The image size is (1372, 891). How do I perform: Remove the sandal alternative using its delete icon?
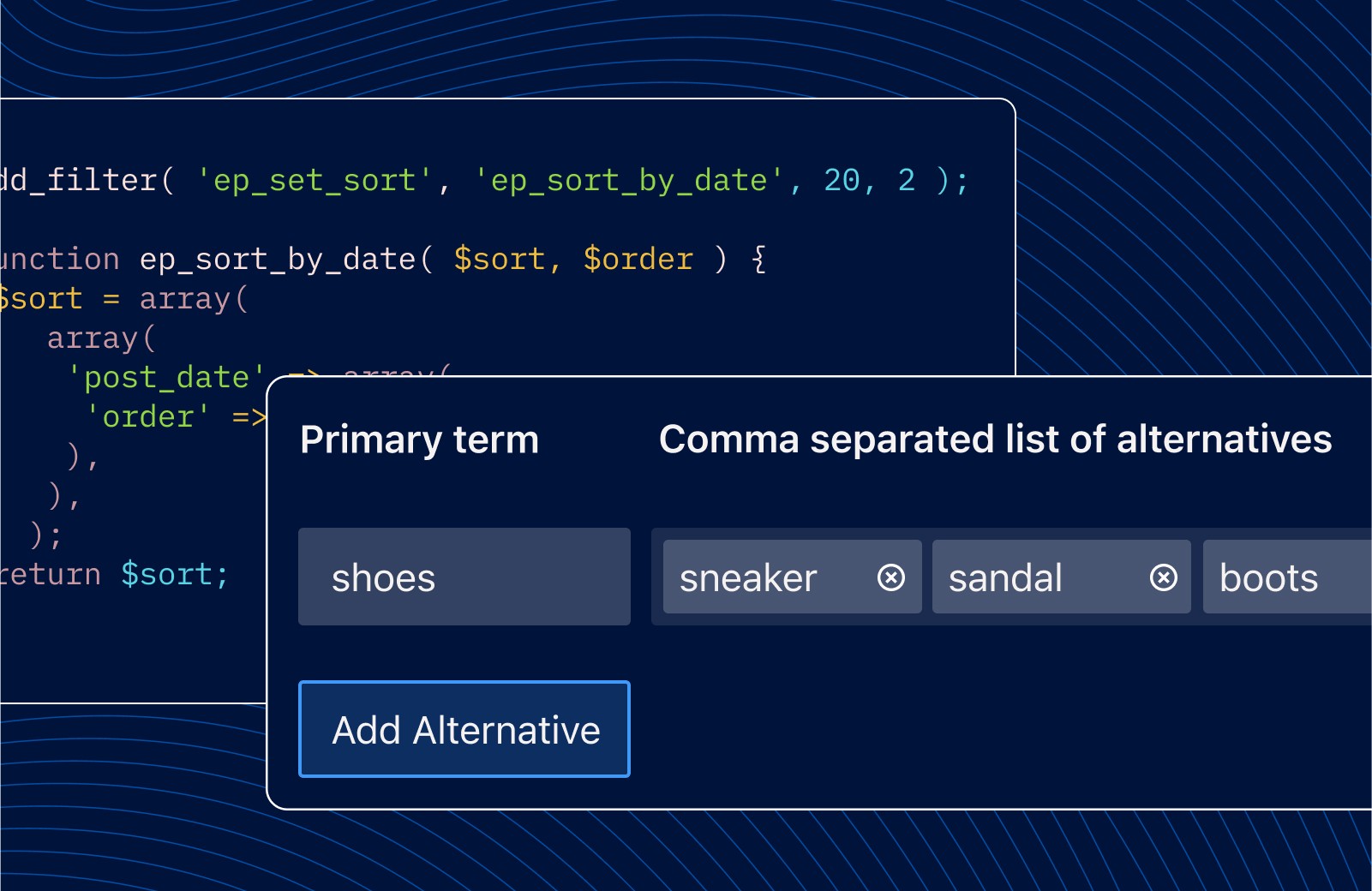click(x=1162, y=577)
